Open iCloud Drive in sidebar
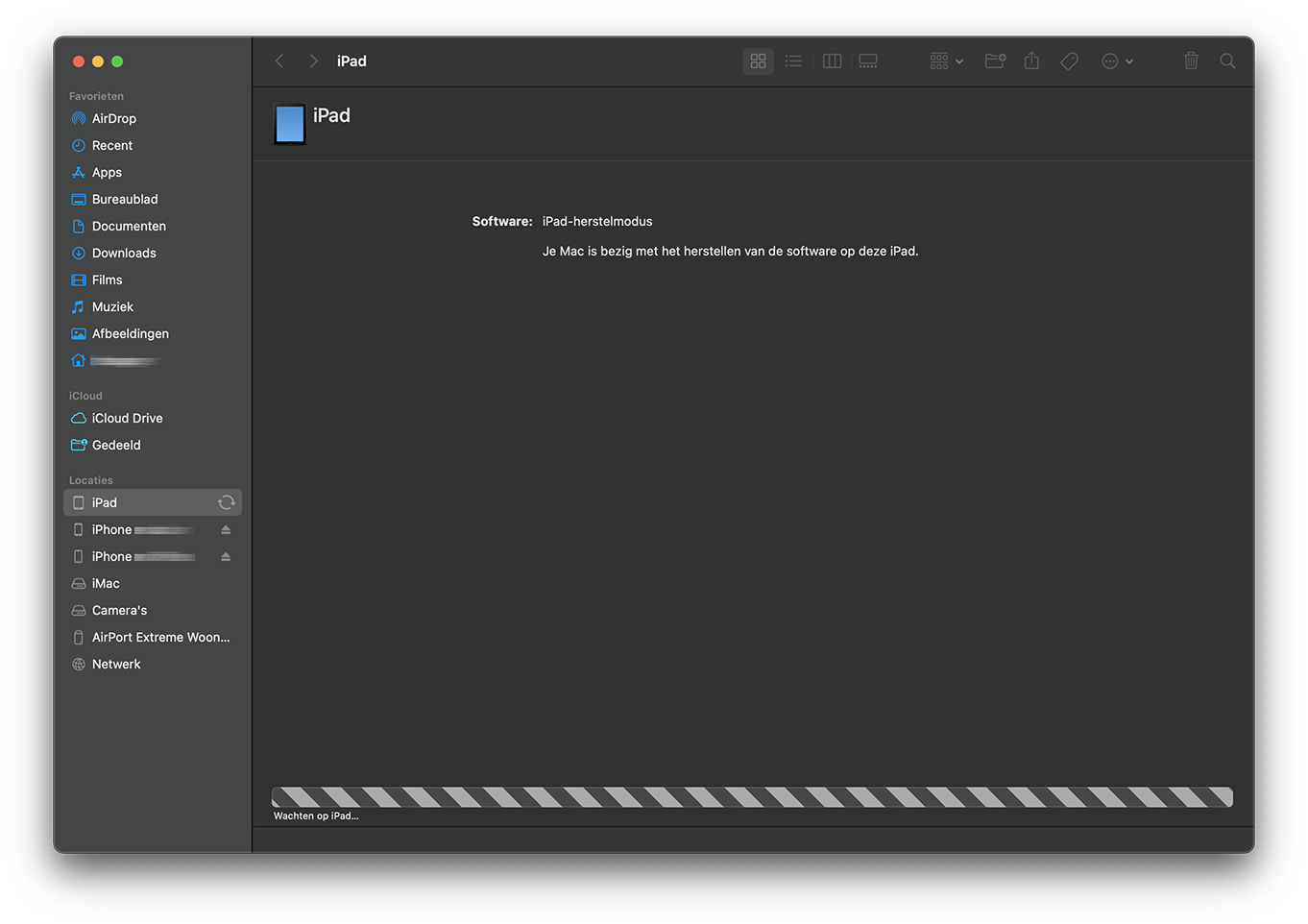The image size is (1308, 924). tap(153, 418)
